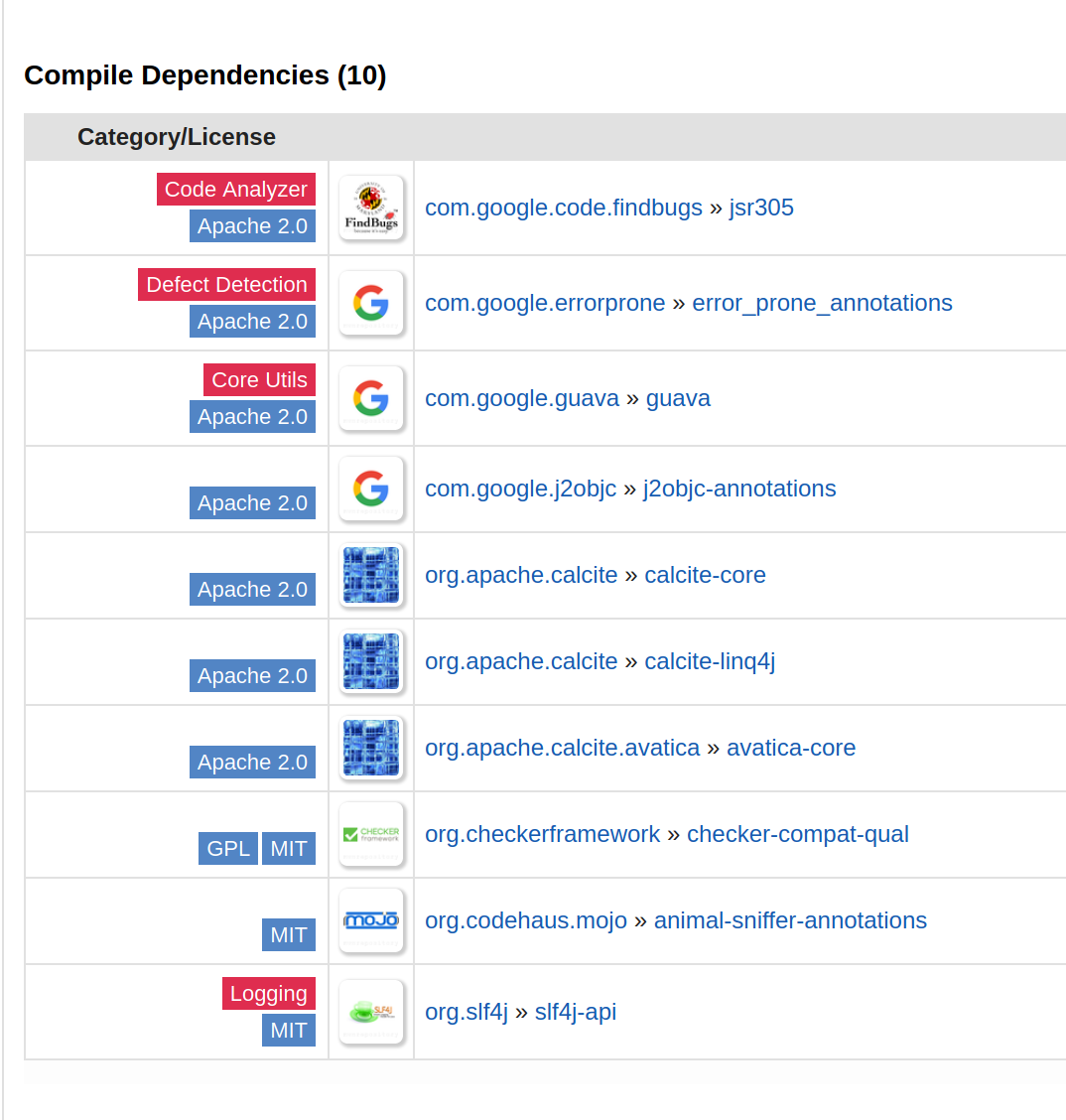The image size is (1066, 1120).
Task: Open the checker-compat-qual artifact link
Action: [x=798, y=835]
